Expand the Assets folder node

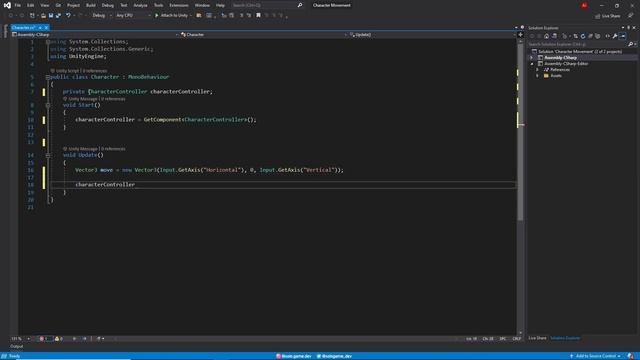[537, 76]
